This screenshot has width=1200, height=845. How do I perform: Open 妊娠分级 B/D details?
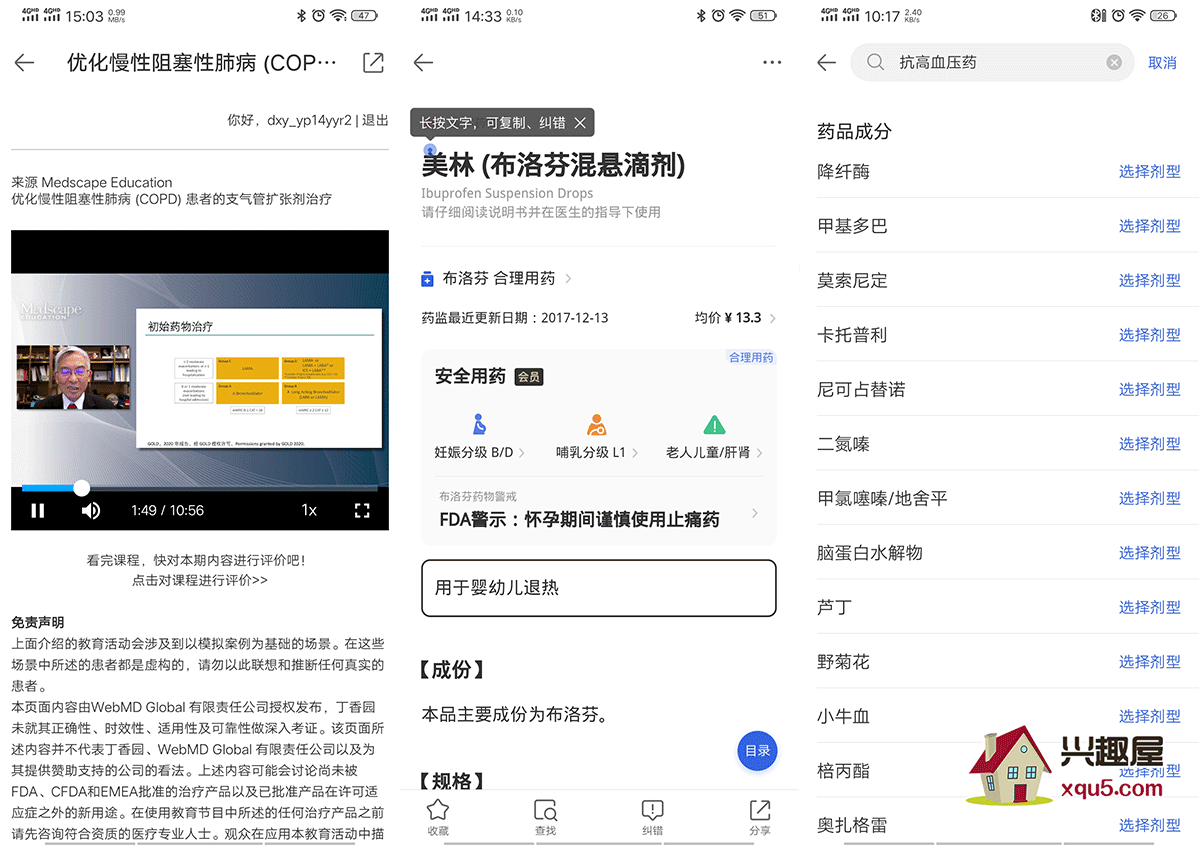pyautogui.click(x=479, y=452)
